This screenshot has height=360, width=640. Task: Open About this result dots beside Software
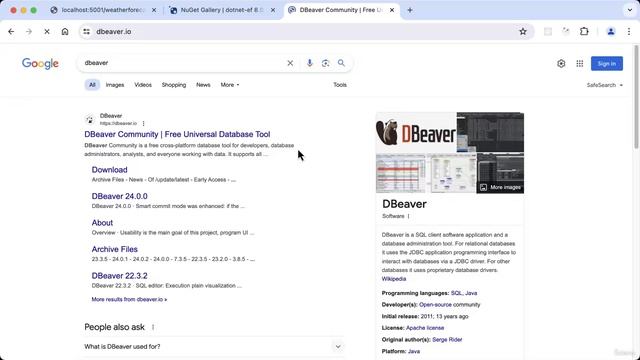click(x=409, y=216)
